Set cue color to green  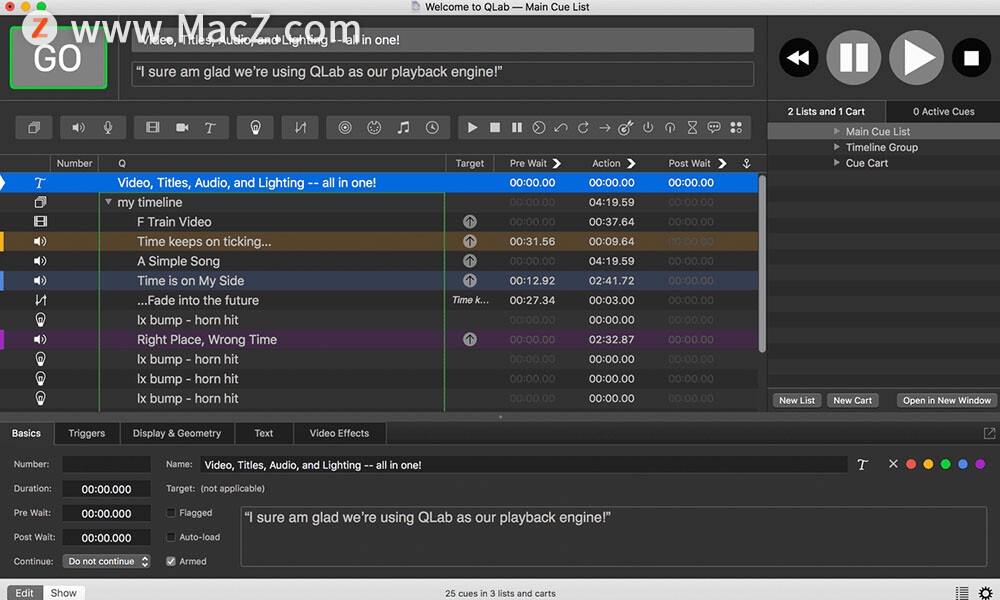click(945, 464)
